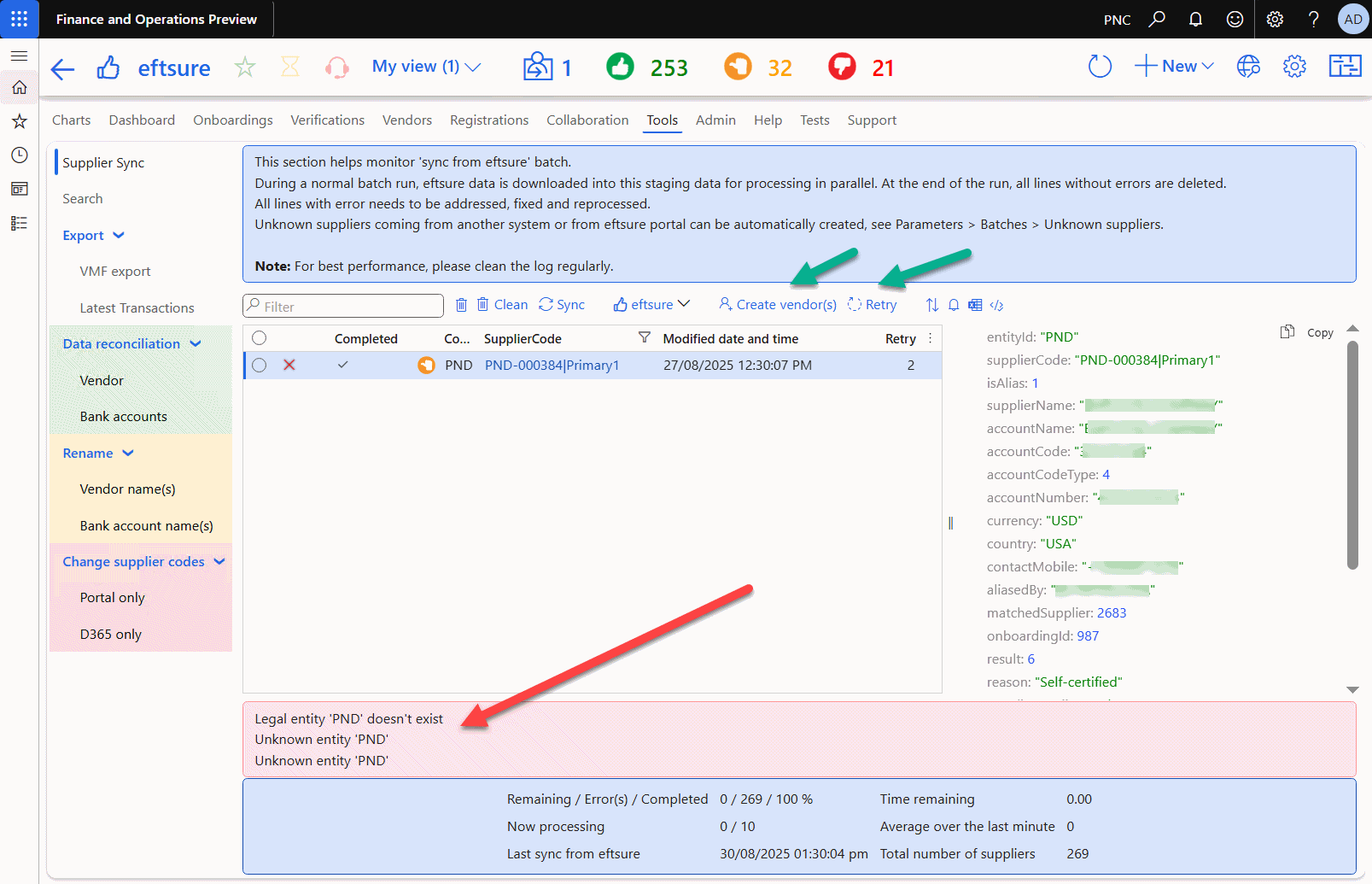Refresh the page with circular arrow
Viewport: 1372px width, 884px height.
pos(1100,66)
